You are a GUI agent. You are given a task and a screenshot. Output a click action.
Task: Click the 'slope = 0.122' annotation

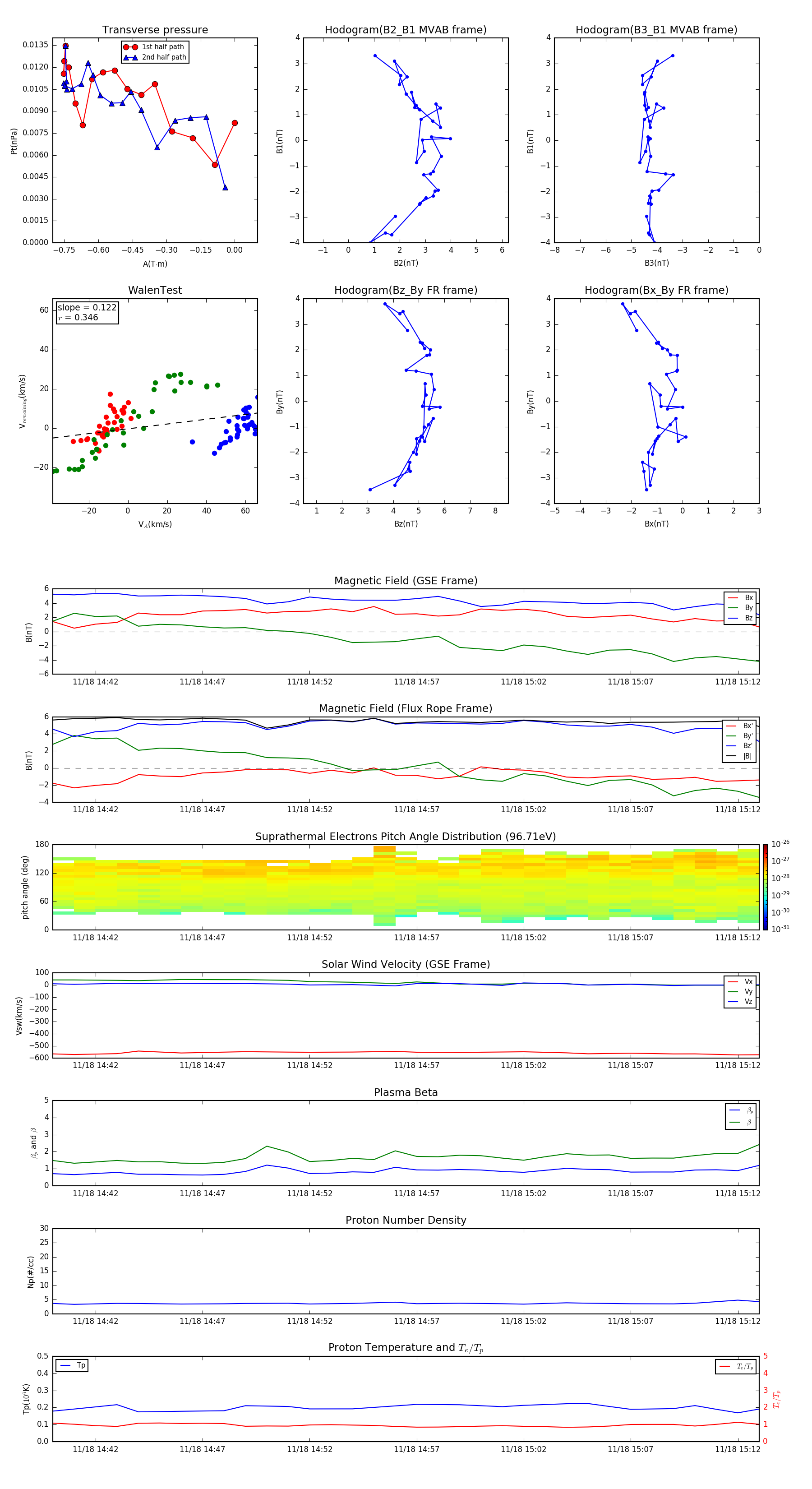pyautogui.click(x=87, y=308)
